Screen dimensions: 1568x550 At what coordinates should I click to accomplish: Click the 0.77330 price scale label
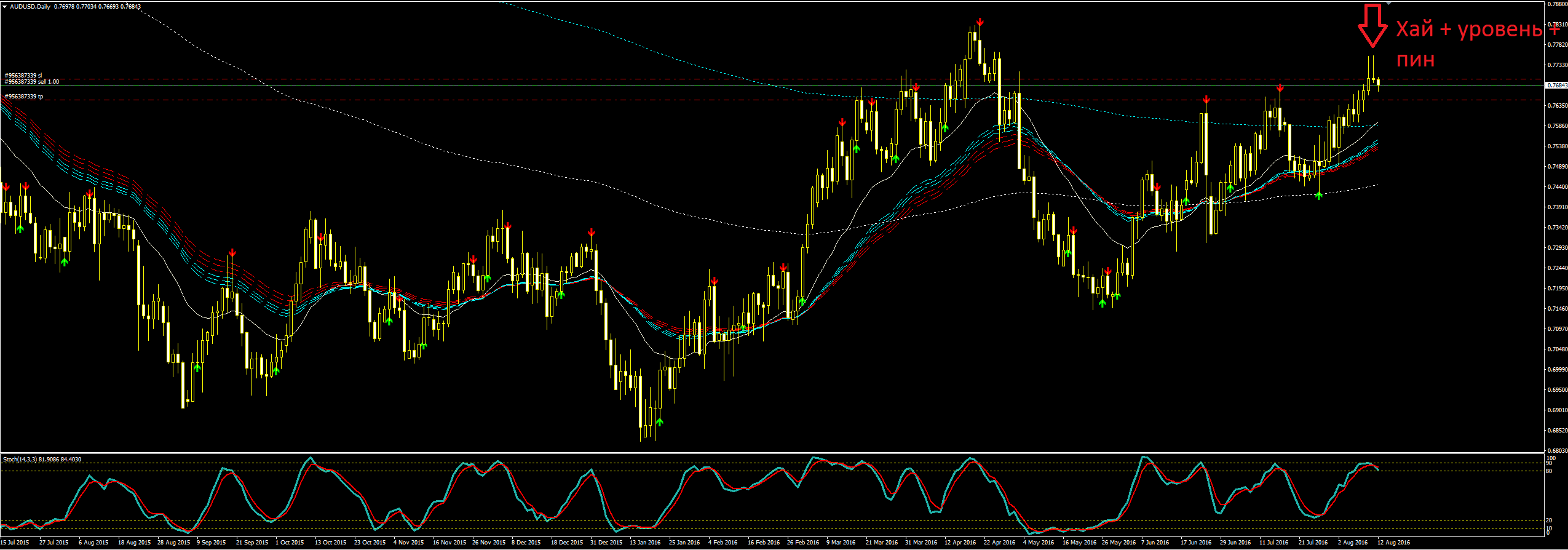click(1556, 65)
